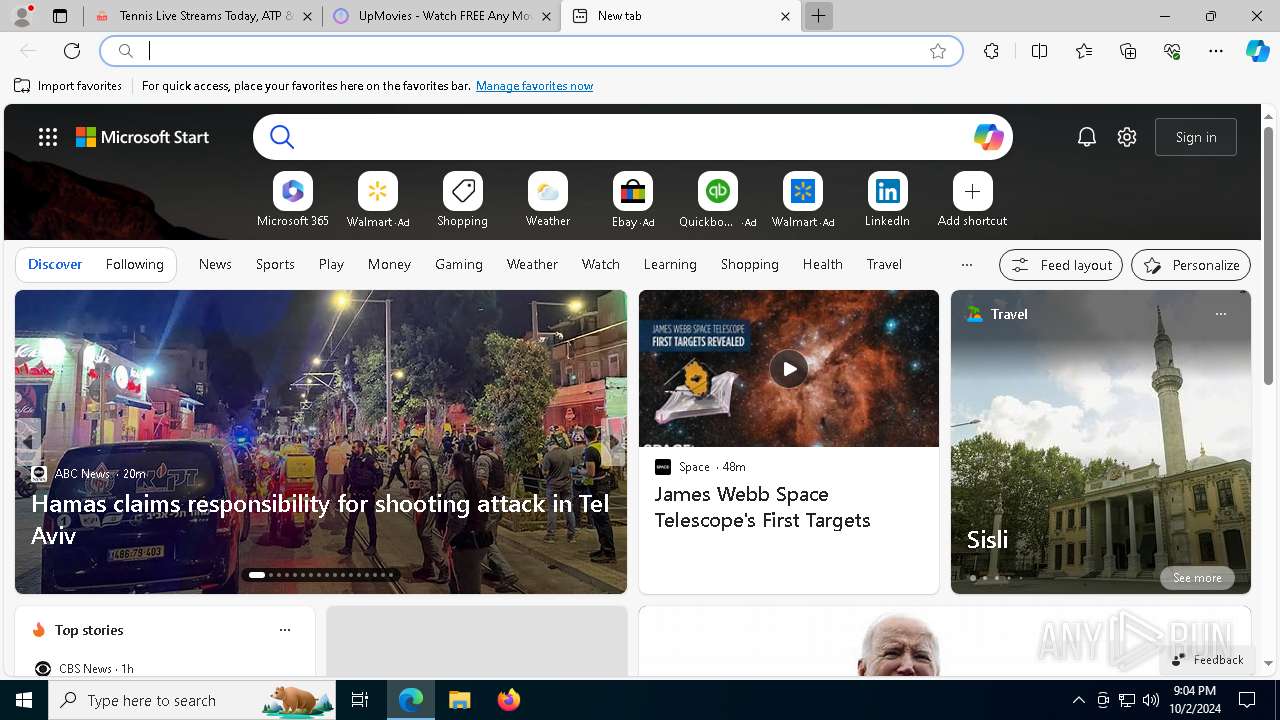
Task: Open the Feed layout options
Action: [1061, 265]
